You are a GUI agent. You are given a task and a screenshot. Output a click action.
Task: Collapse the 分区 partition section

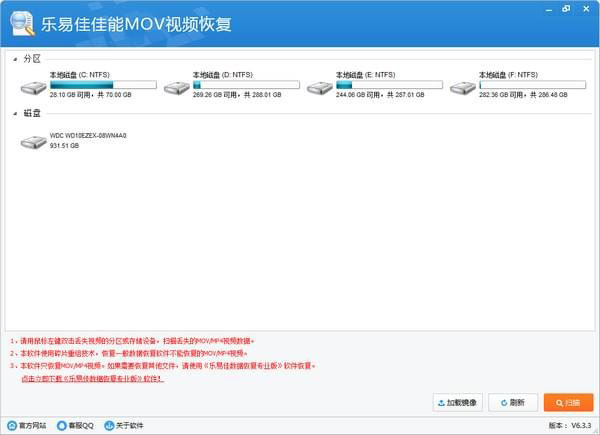(15, 59)
